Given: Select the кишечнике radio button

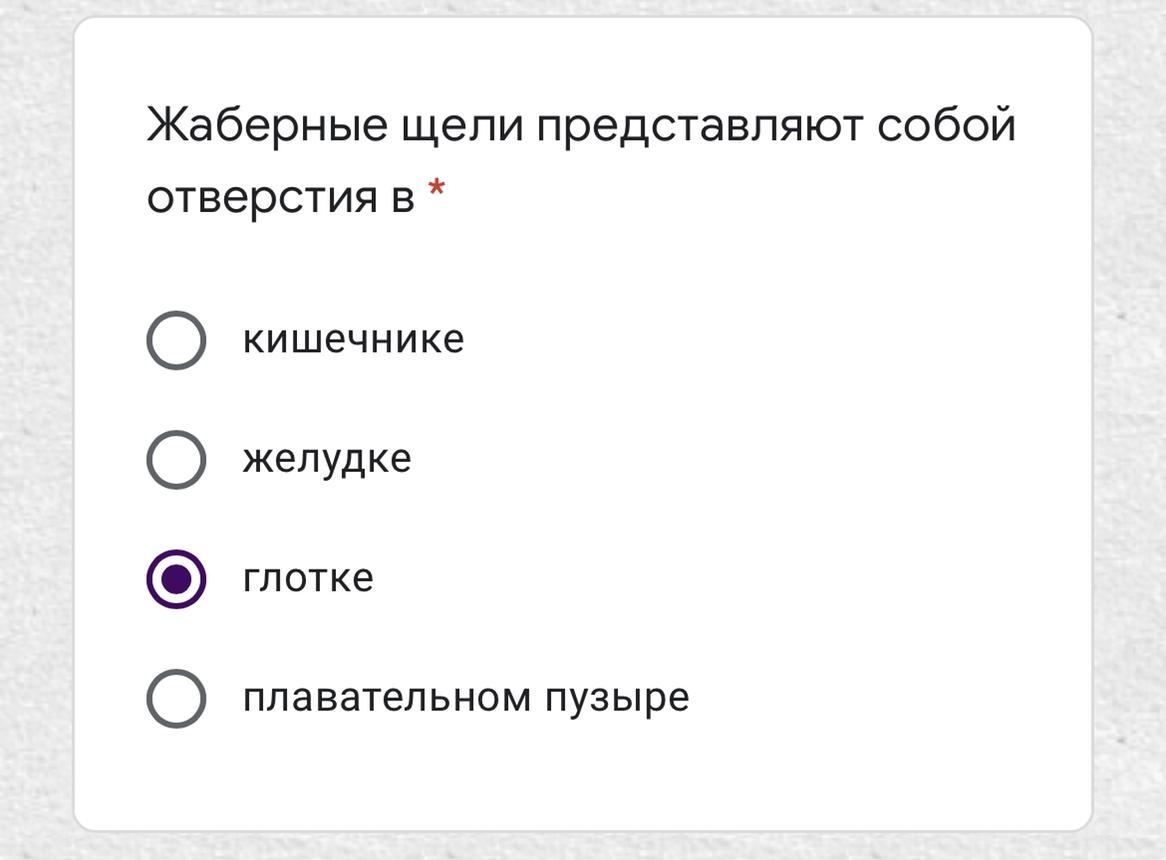Looking at the screenshot, I should coord(176,340).
